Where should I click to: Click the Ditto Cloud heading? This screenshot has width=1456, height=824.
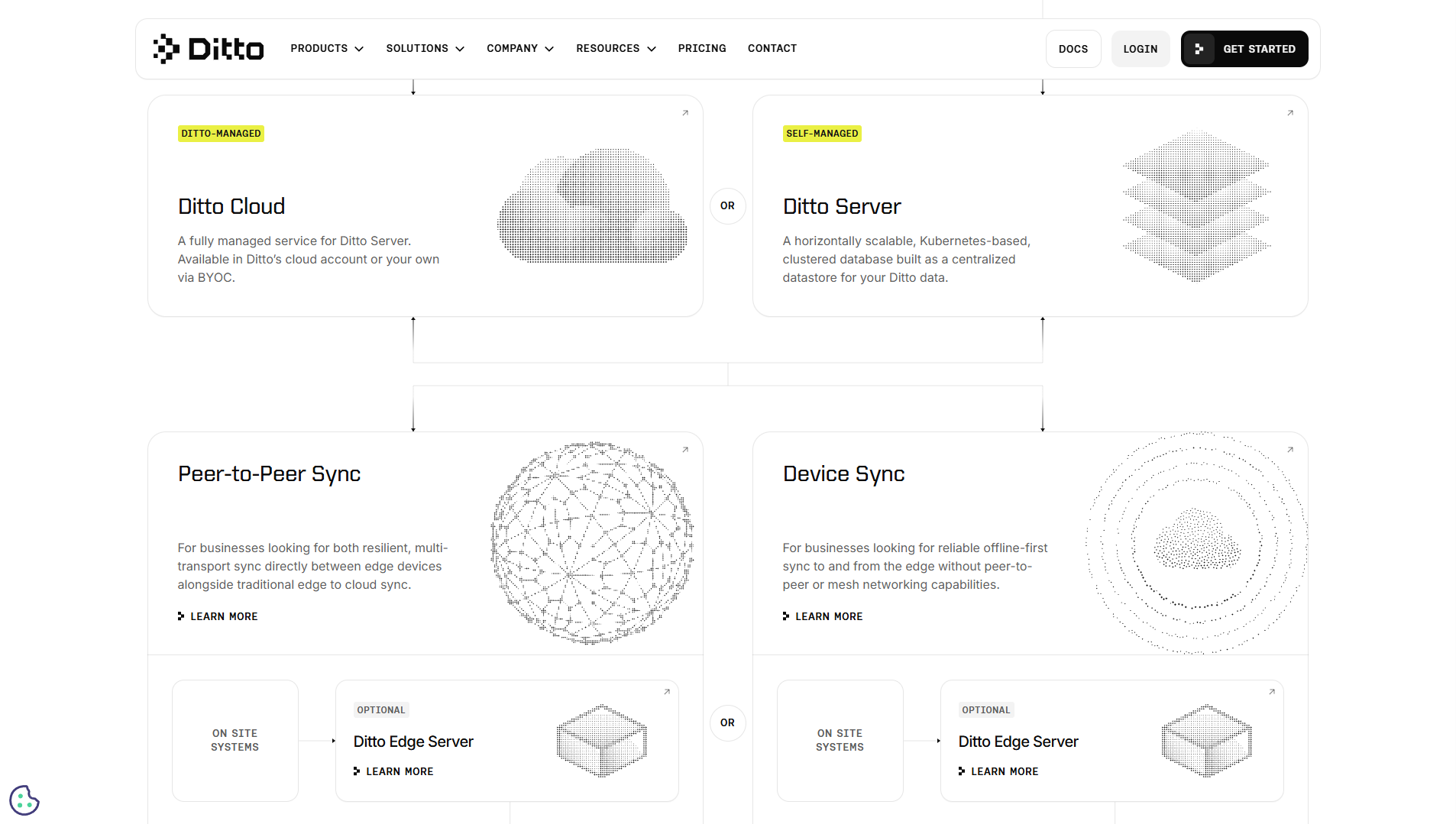(231, 206)
